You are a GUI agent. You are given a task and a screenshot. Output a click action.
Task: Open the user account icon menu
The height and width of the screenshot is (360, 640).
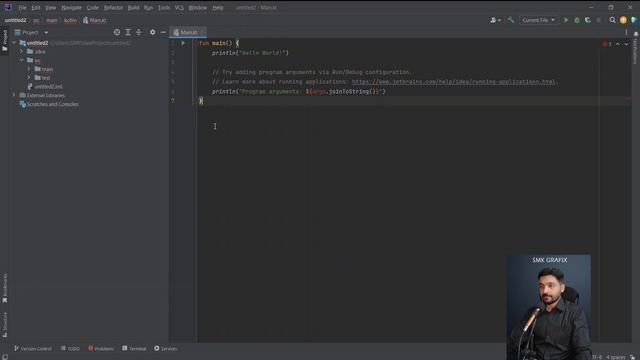[495, 20]
